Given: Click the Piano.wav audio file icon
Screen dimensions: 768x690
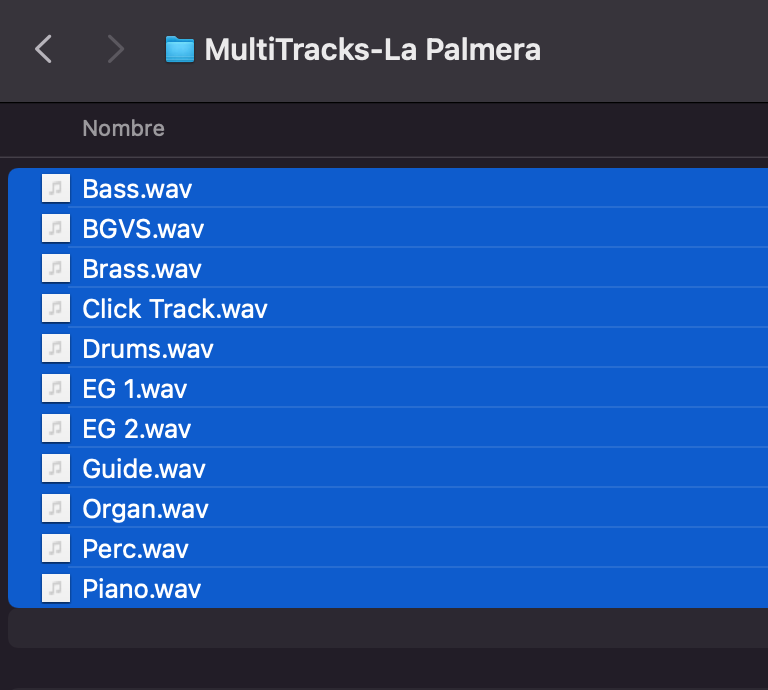Looking at the screenshot, I should pyautogui.click(x=56, y=588).
